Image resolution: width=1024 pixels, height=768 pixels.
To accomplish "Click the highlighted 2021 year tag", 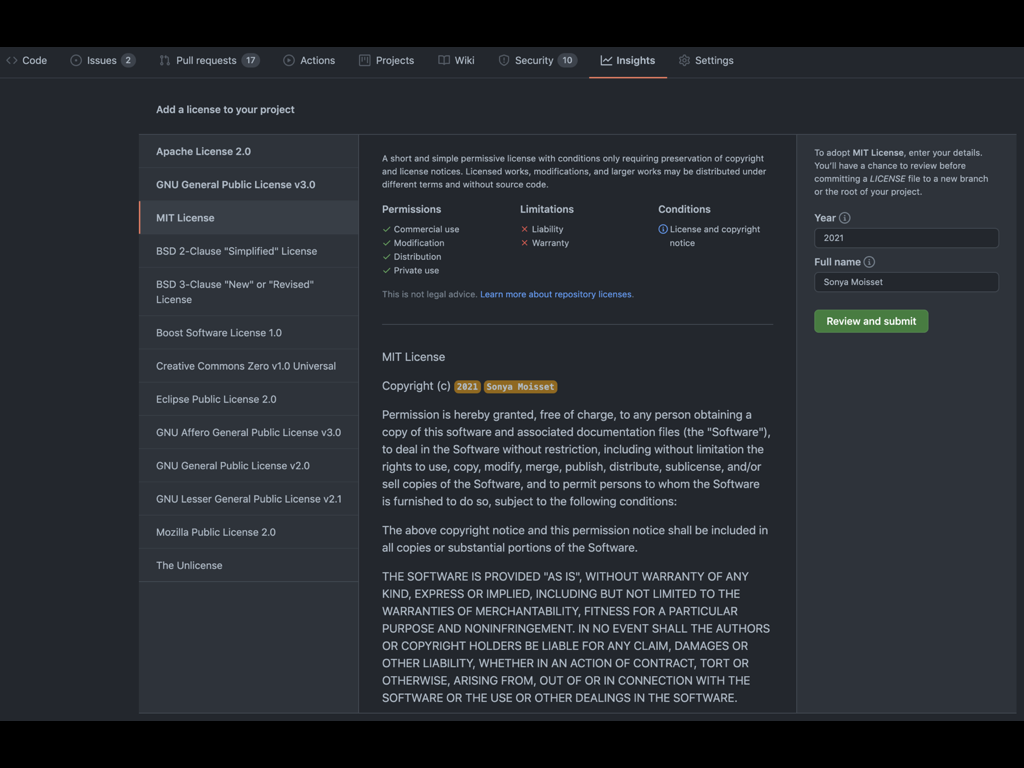I will 467,387.
